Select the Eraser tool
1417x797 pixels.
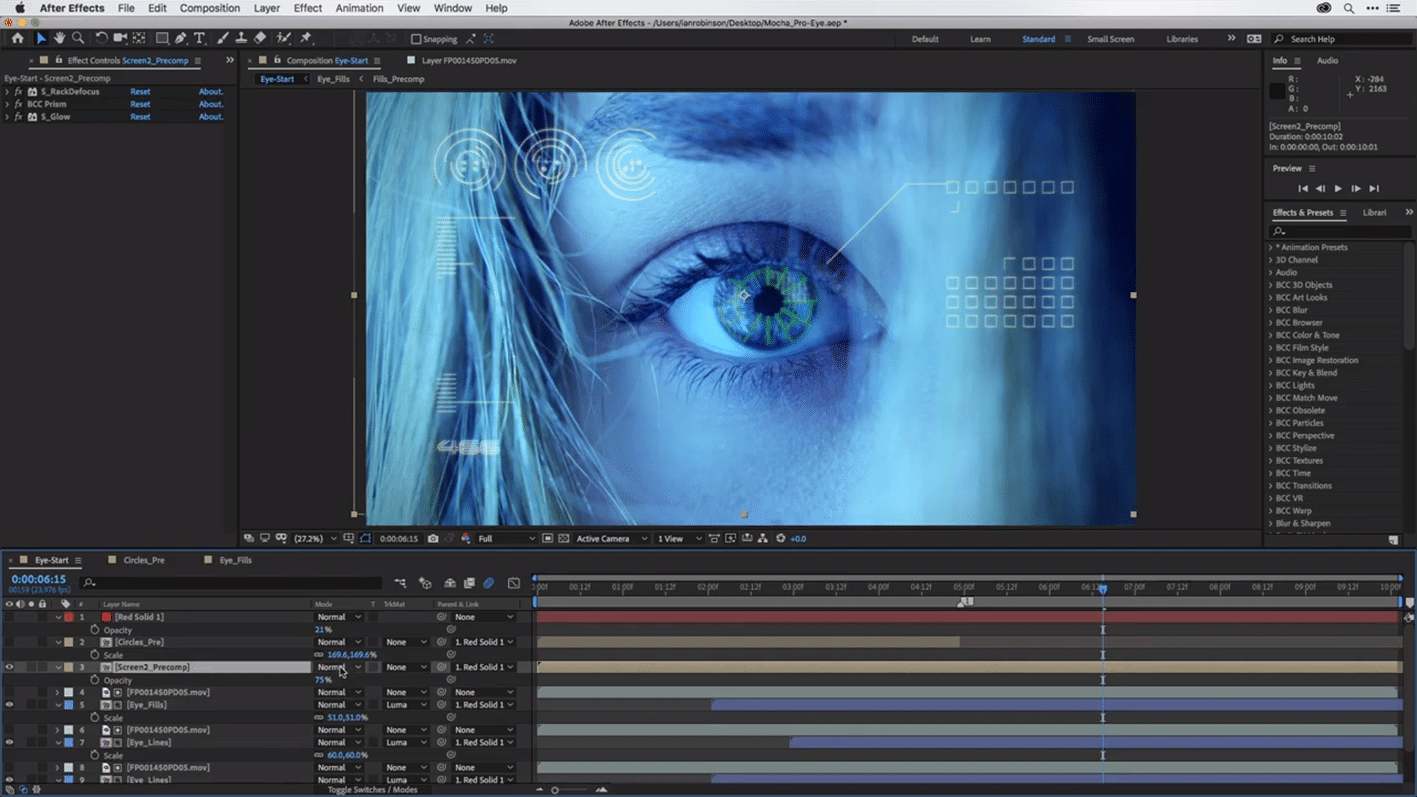(x=260, y=38)
